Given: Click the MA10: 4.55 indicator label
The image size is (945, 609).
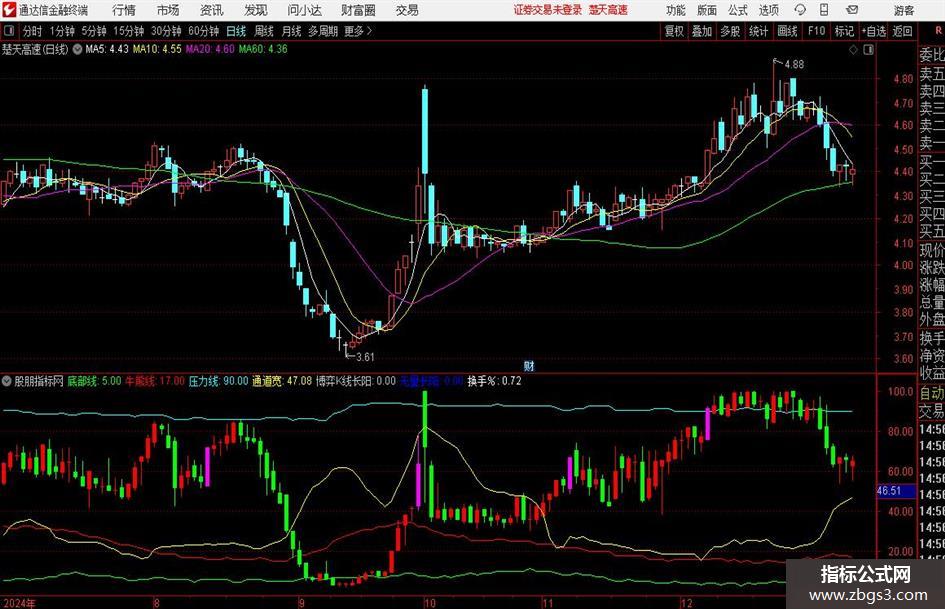Looking at the screenshot, I should point(157,49).
